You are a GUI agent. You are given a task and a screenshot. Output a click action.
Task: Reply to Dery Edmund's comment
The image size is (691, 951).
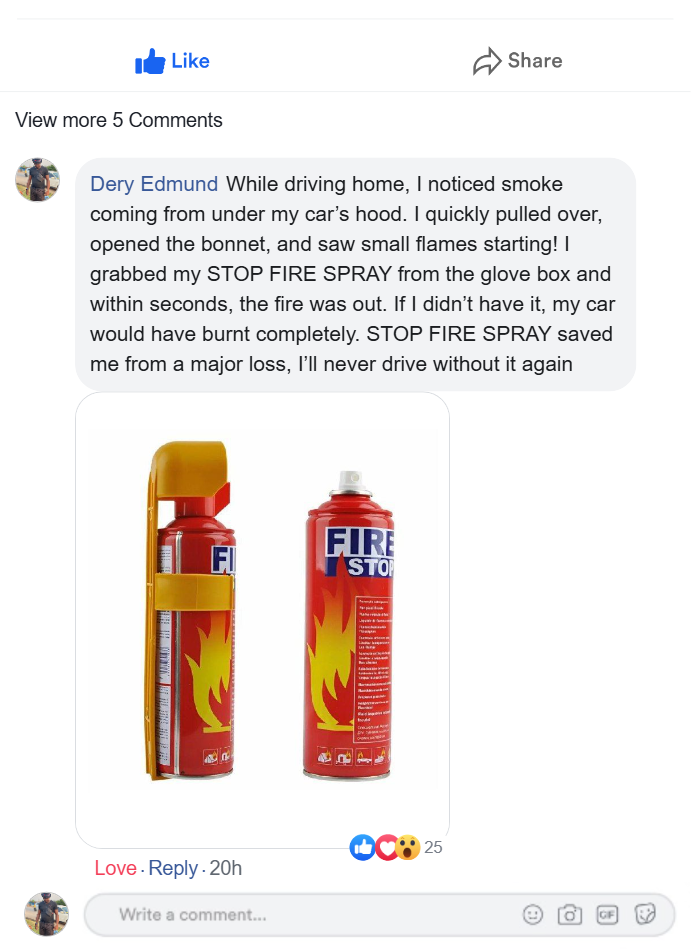(x=173, y=868)
